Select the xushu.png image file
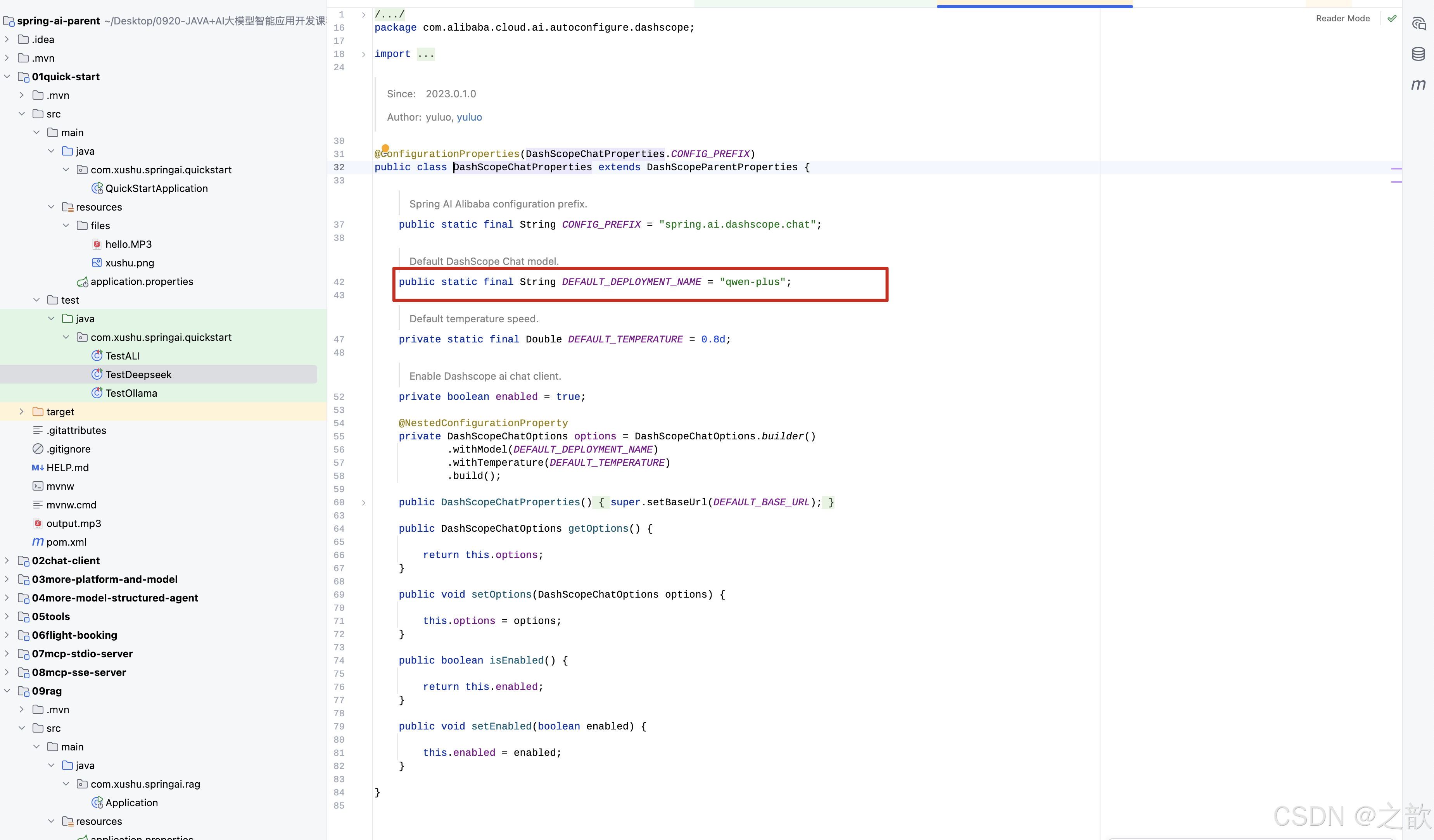Screen dimensions: 1434x840 (x=129, y=263)
